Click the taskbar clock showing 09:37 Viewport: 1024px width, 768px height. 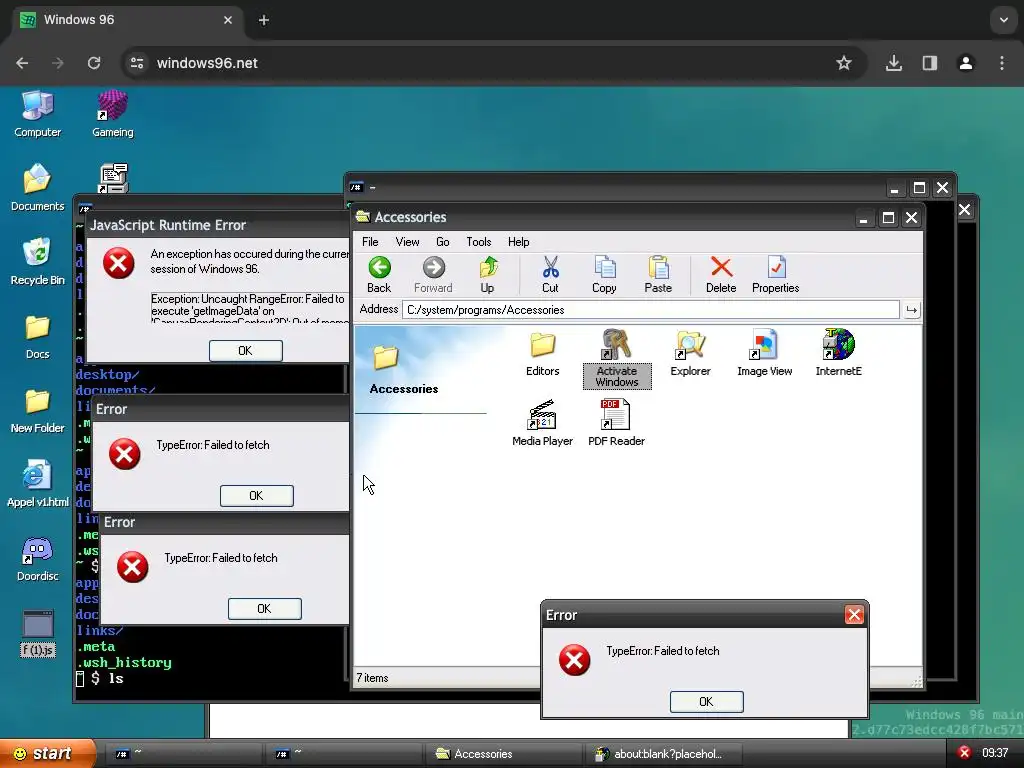tap(995, 753)
